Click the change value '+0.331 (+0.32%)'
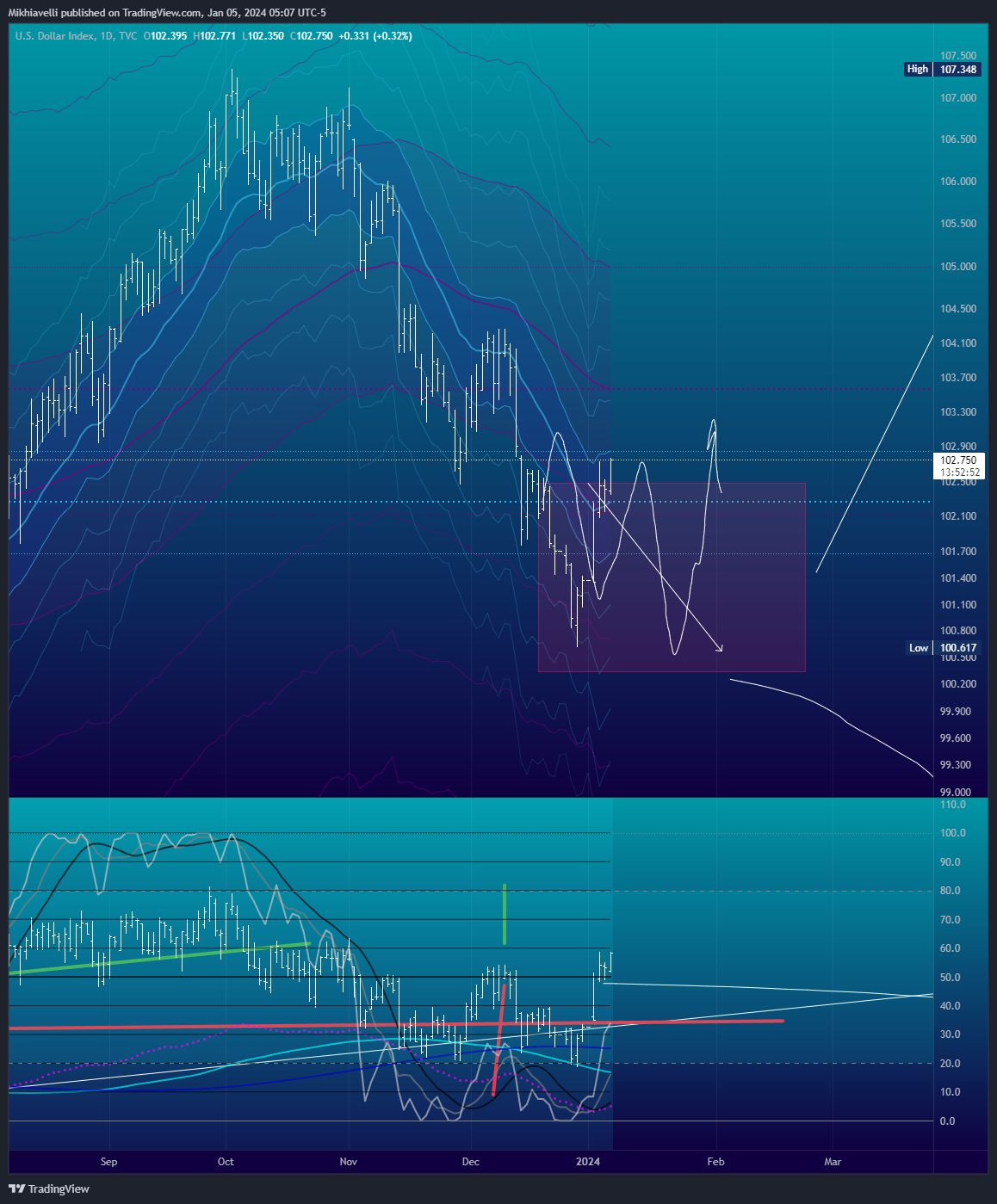The width and height of the screenshot is (997, 1204). click(375, 36)
